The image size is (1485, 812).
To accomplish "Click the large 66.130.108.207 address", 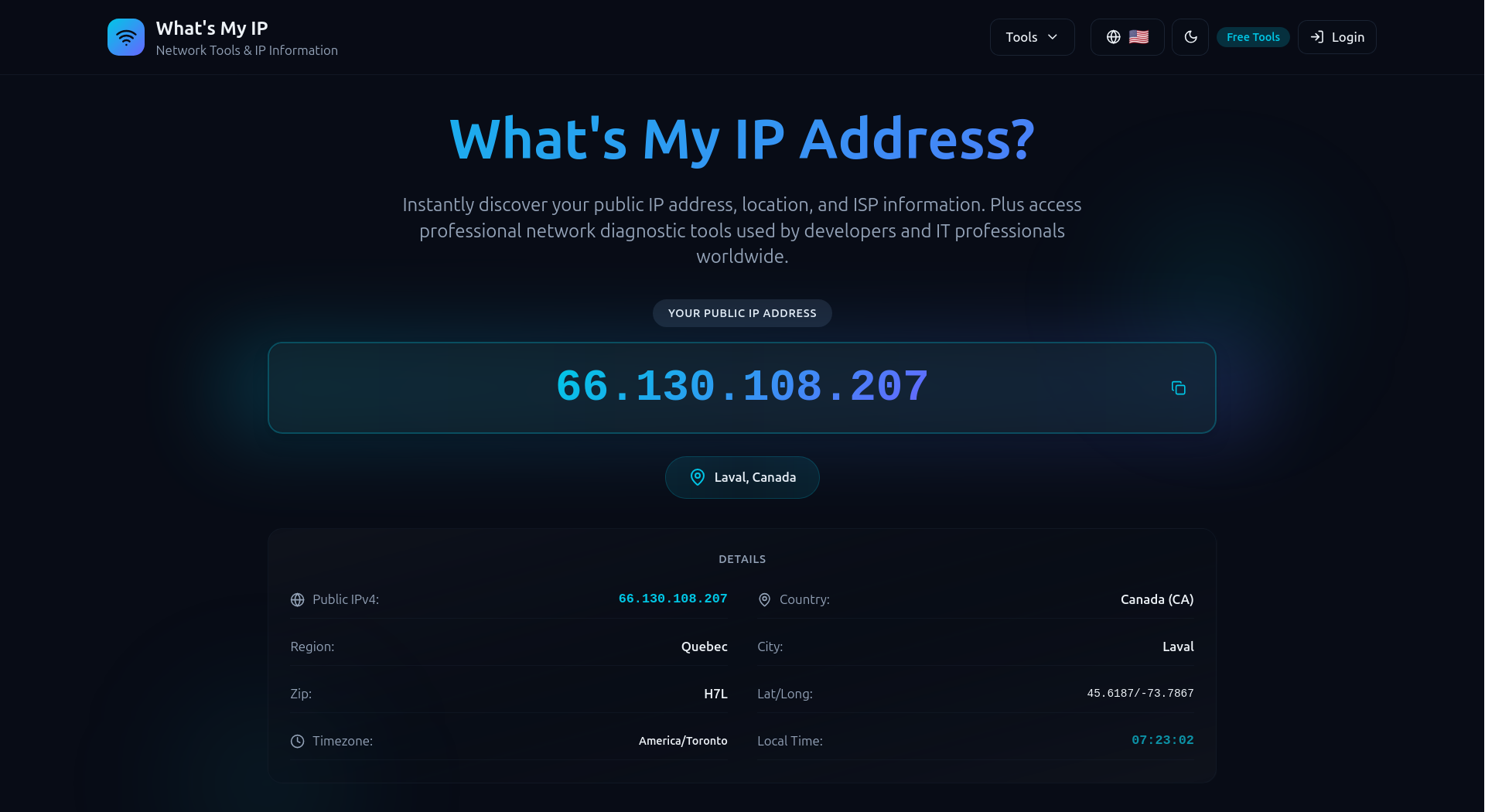I will 742,387.
